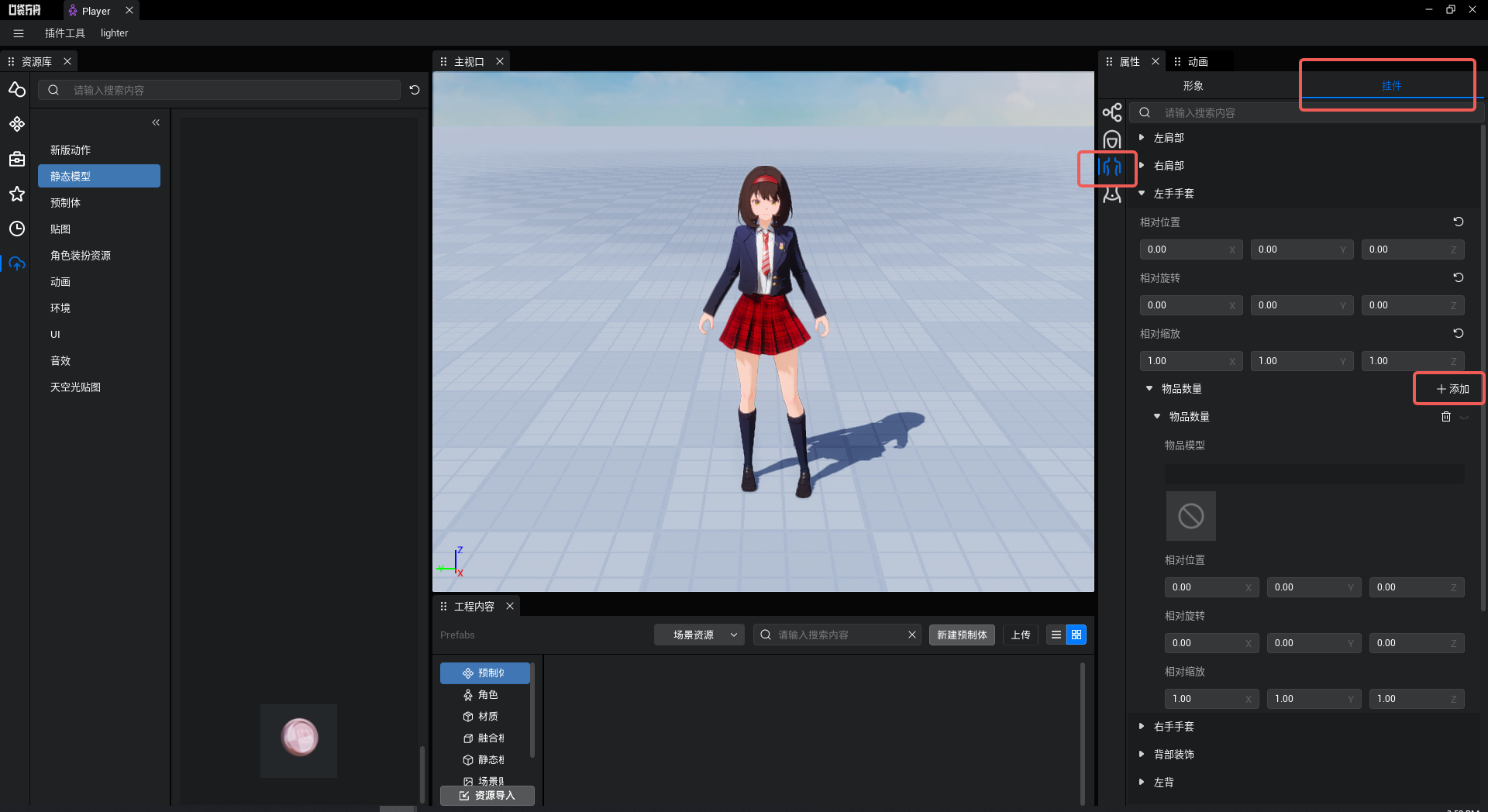Select the torso body attachment icon
Image resolution: width=1488 pixels, height=812 pixels.
click(1112, 194)
